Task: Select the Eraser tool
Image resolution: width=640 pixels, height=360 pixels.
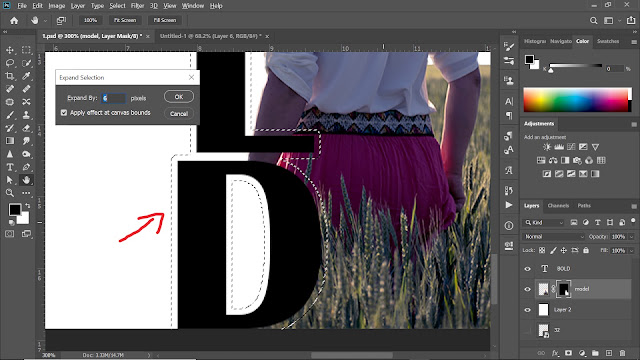Action: pos(26,128)
